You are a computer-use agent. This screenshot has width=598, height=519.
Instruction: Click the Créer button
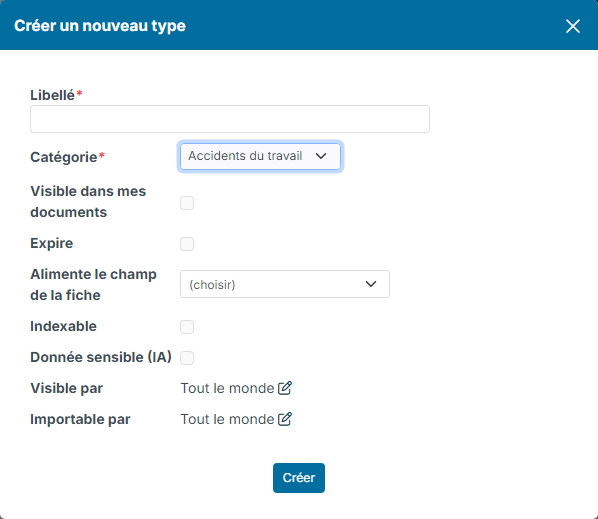299,478
